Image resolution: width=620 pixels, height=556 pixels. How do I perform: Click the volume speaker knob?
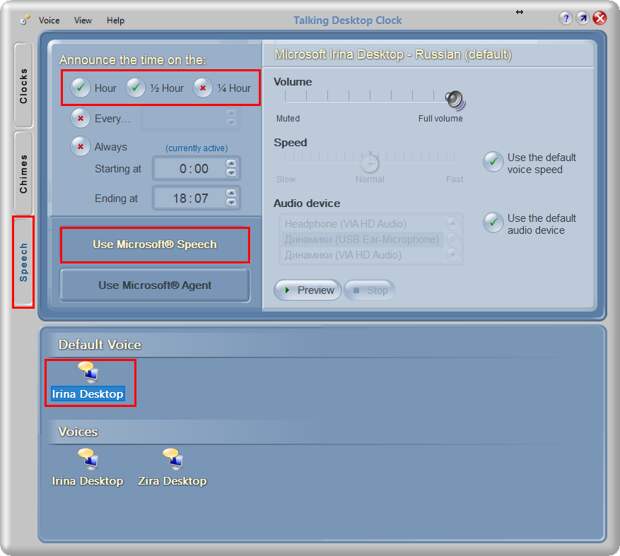coord(455,99)
